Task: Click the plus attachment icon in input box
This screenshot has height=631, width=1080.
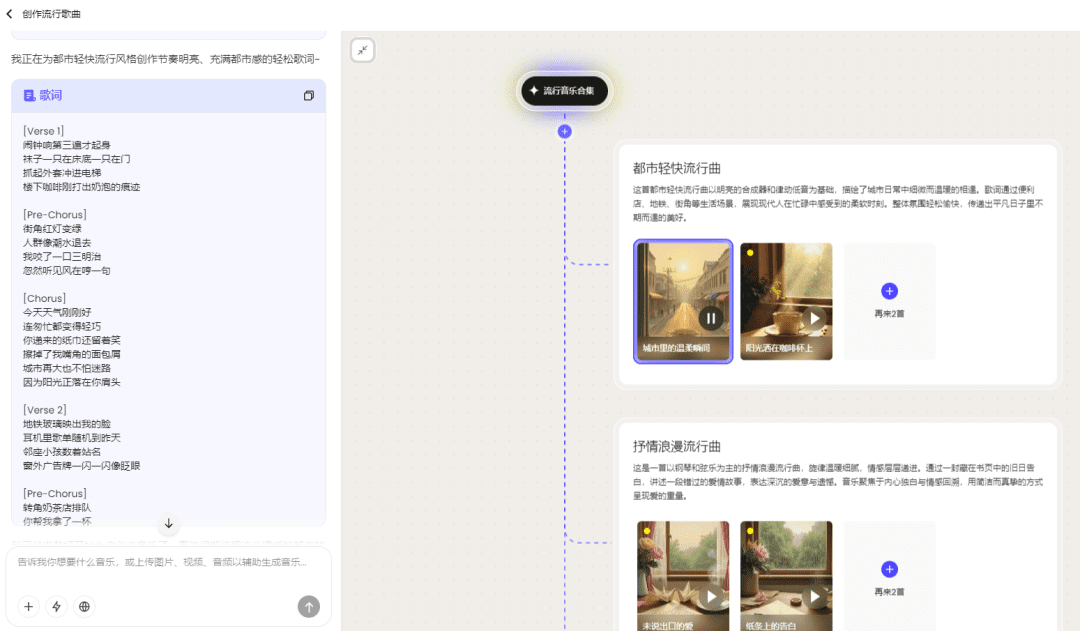Action: click(x=29, y=606)
